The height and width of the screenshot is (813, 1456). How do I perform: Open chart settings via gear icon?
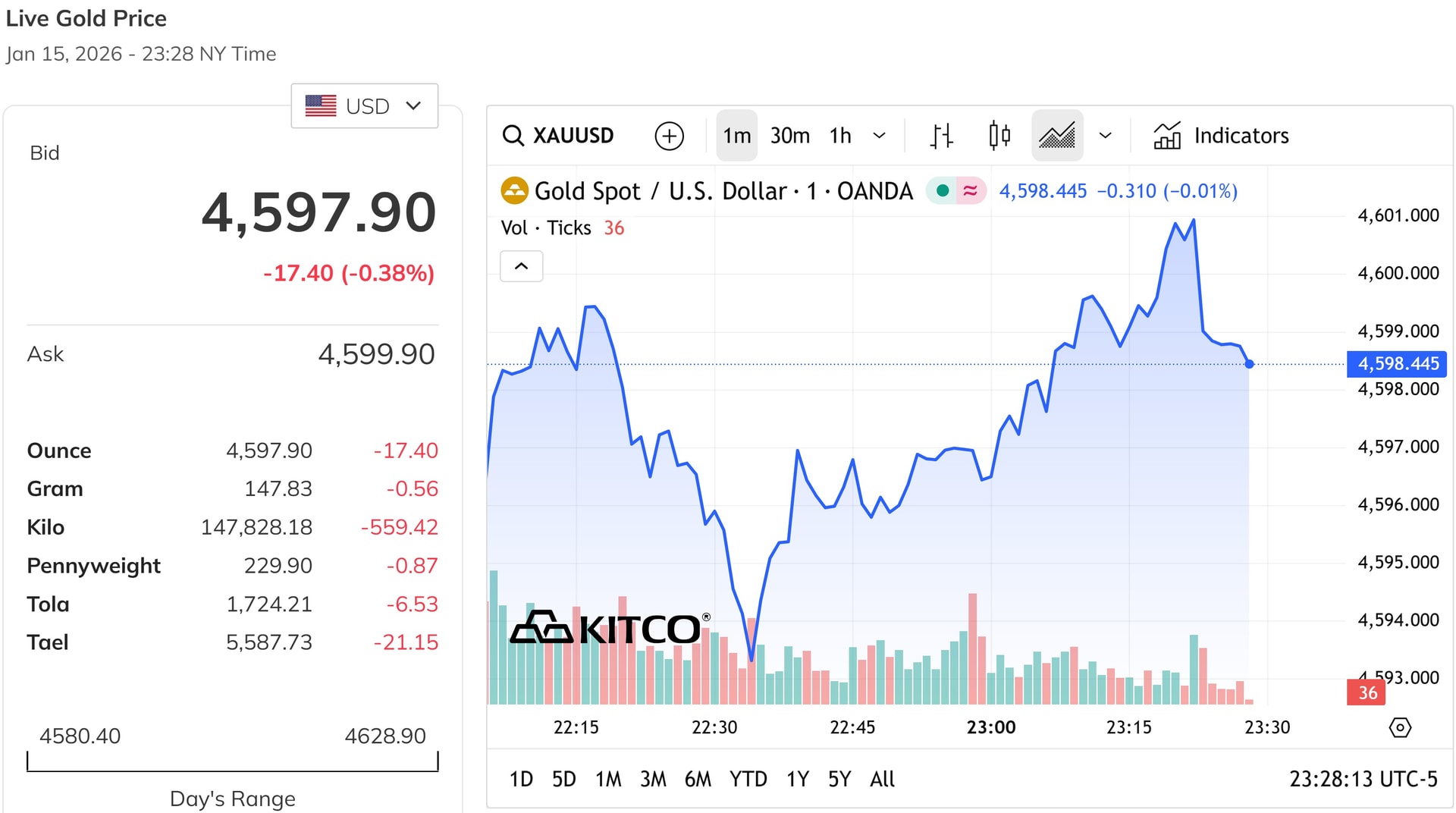(x=1400, y=727)
